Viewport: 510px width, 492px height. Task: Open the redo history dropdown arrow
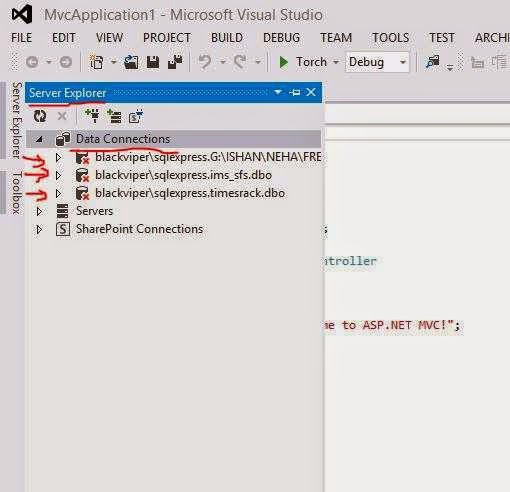258,62
